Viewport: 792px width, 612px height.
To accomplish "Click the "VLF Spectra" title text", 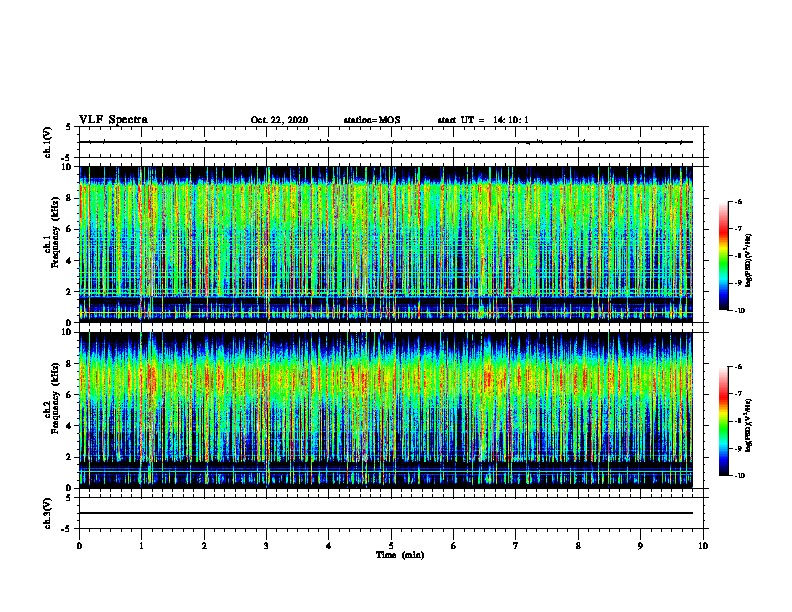I will click(x=113, y=120).
